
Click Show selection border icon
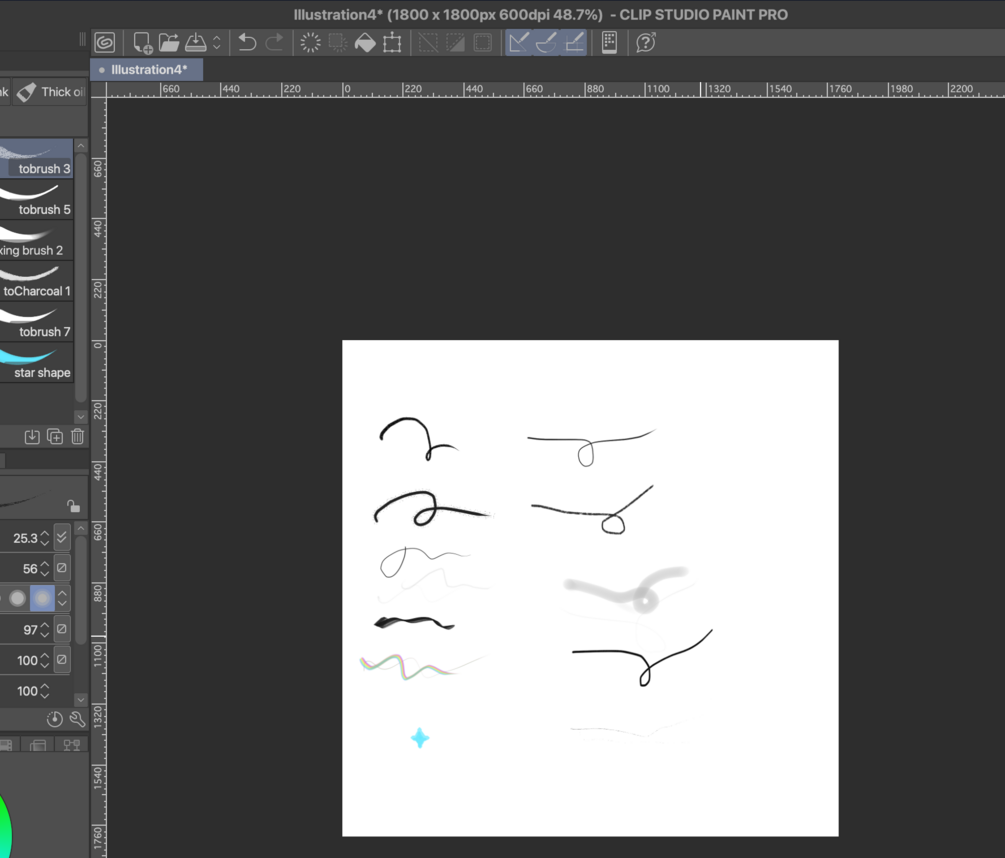[483, 42]
